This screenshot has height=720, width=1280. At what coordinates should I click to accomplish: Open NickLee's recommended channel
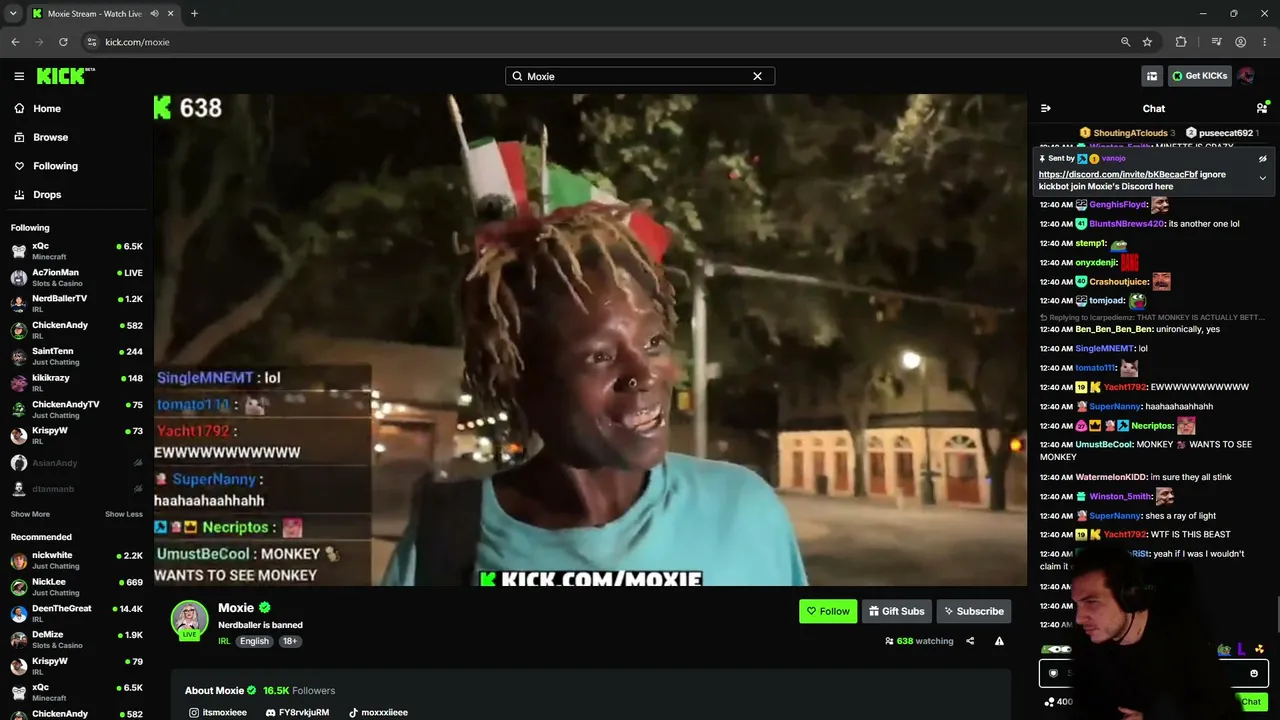click(76, 587)
